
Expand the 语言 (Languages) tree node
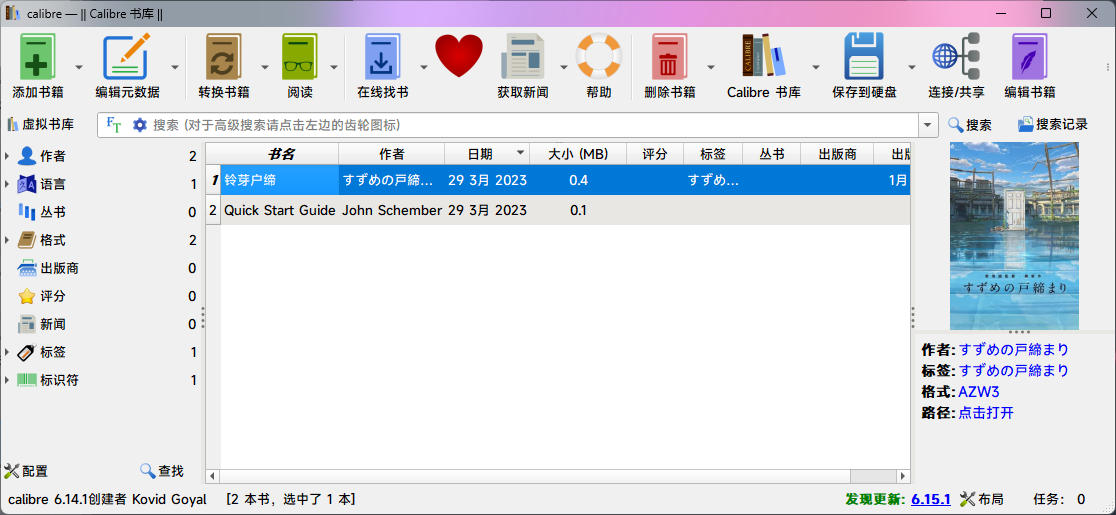click(x=7, y=184)
